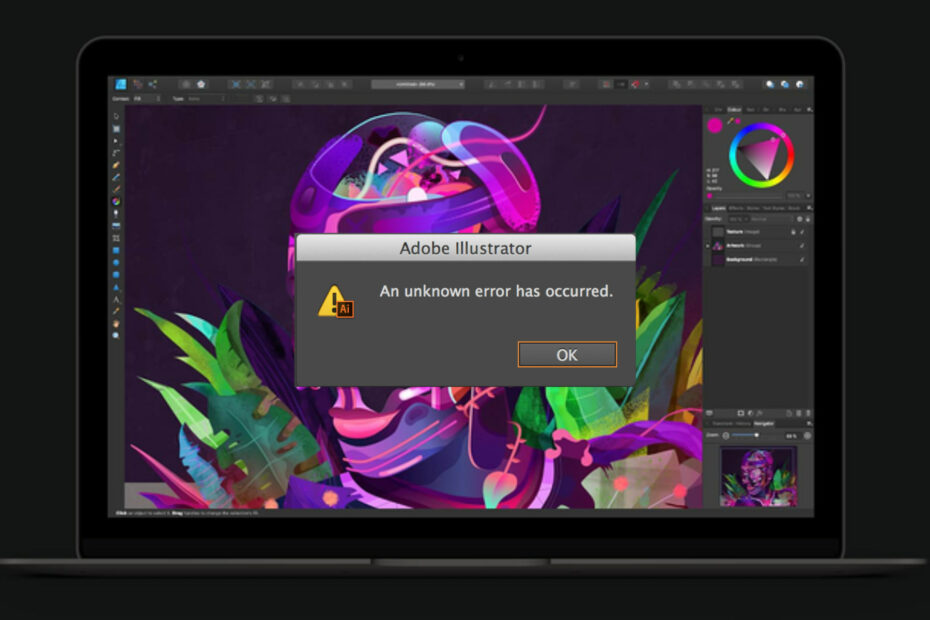Select the Artwork group layer
Viewport: 930px width, 620px height.
[x=759, y=246]
